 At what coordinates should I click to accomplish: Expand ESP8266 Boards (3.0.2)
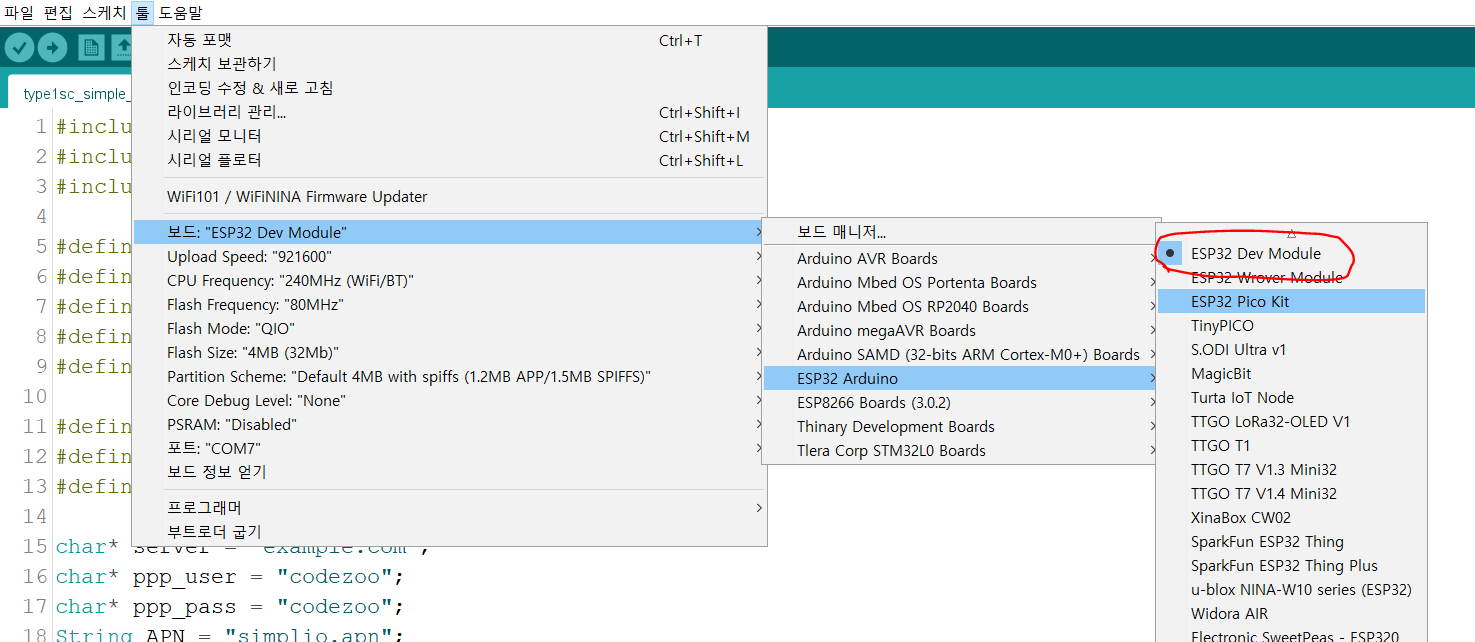click(961, 402)
